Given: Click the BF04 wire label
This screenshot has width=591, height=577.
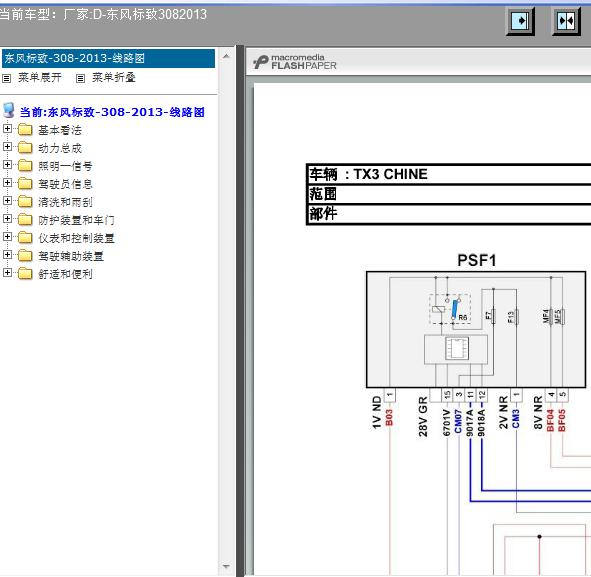Looking at the screenshot, I should [550, 421].
